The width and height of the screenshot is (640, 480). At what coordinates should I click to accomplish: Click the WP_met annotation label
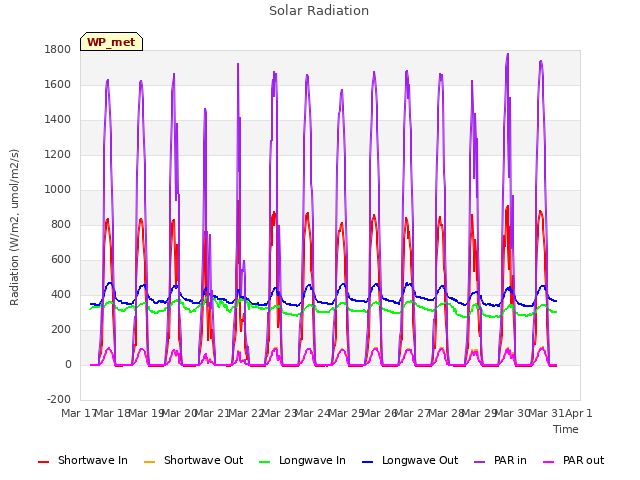tap(111, 42)
